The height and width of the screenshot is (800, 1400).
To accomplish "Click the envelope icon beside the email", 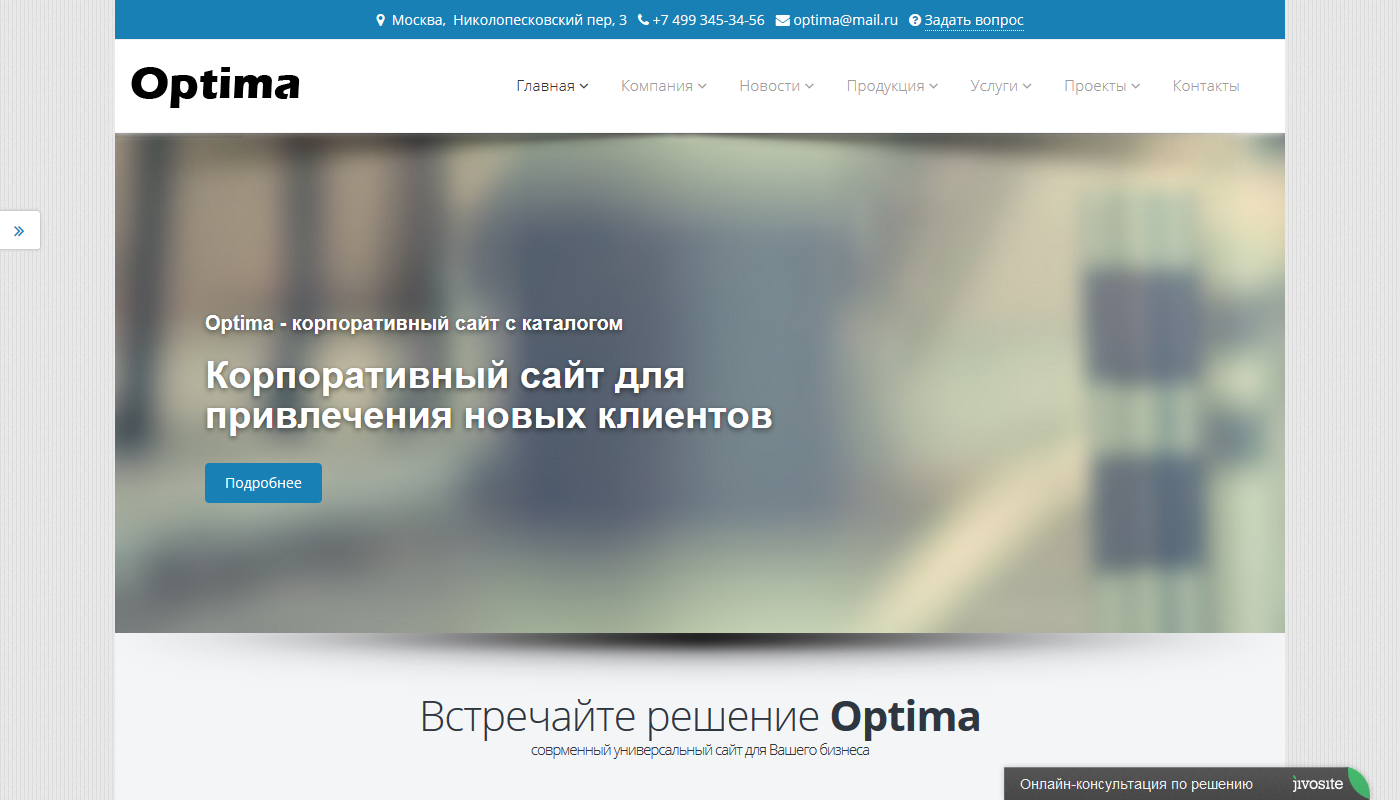I will pos(782,20).
